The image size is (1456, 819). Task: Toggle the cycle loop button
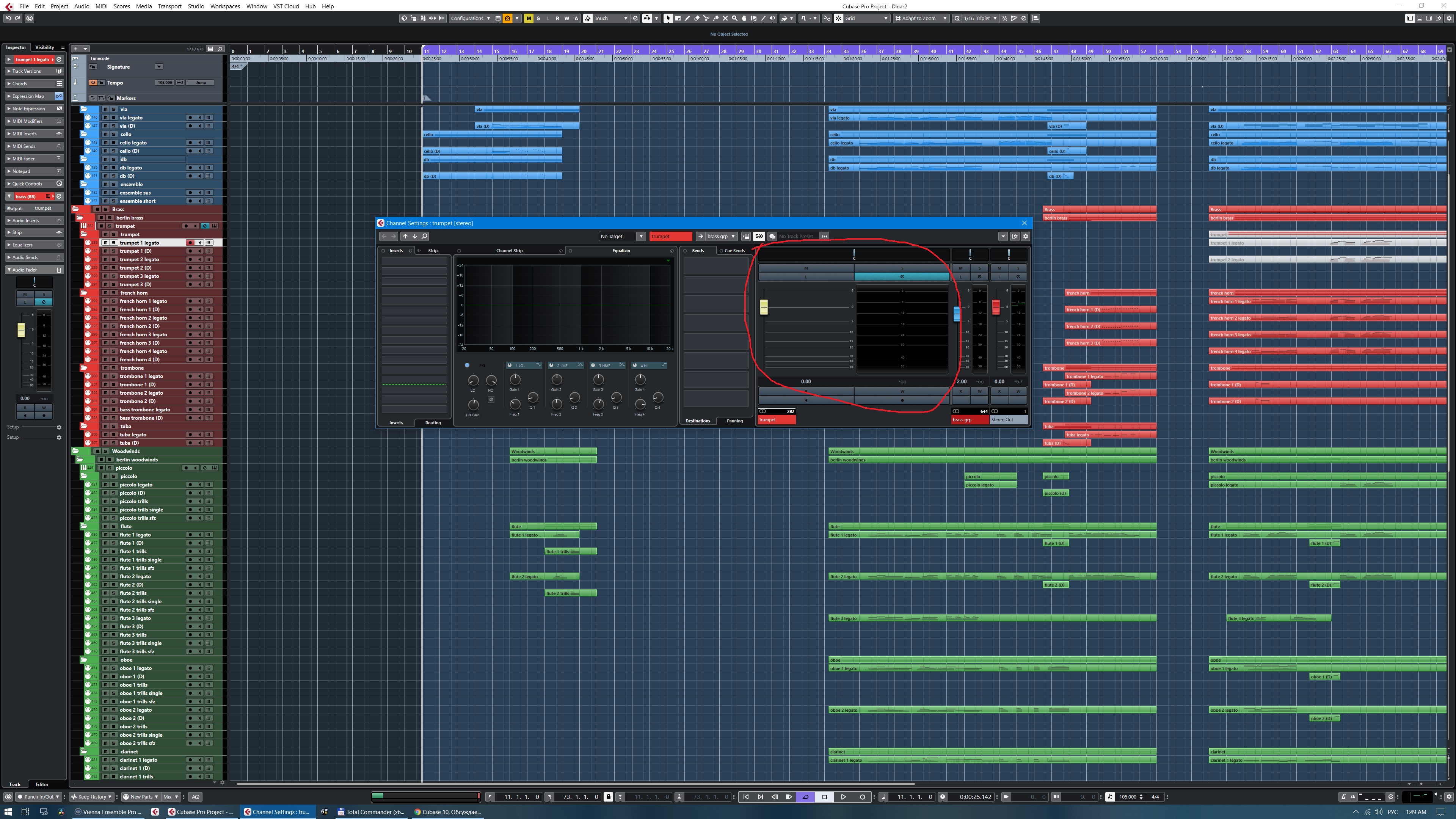[x=805, y=797]
